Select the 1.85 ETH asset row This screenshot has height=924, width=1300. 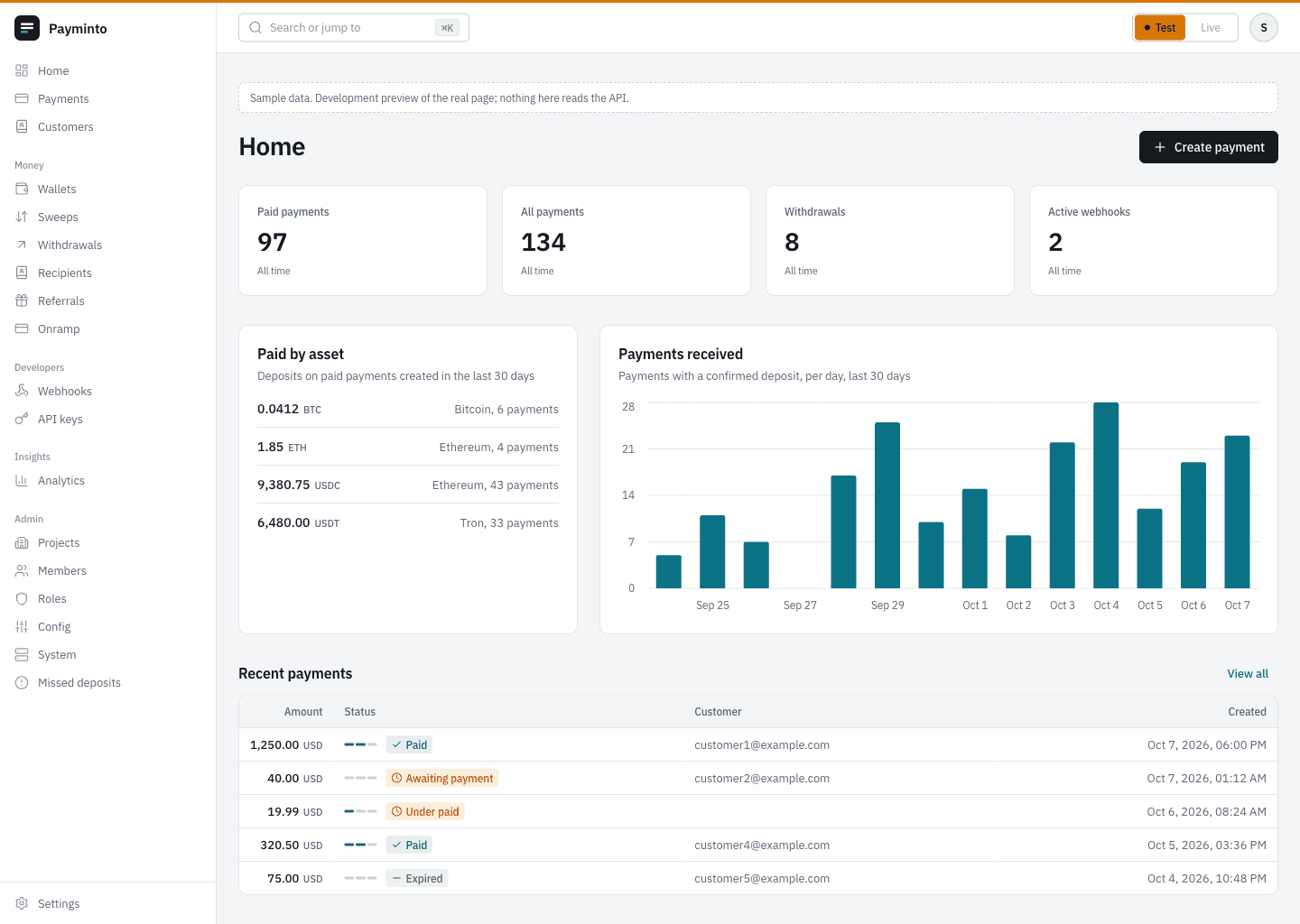coord(408,447)
